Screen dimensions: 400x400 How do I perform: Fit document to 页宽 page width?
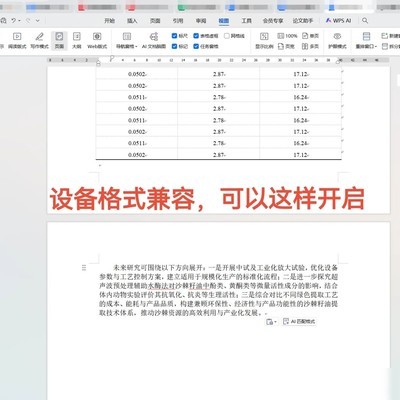(x=286, y=46)
